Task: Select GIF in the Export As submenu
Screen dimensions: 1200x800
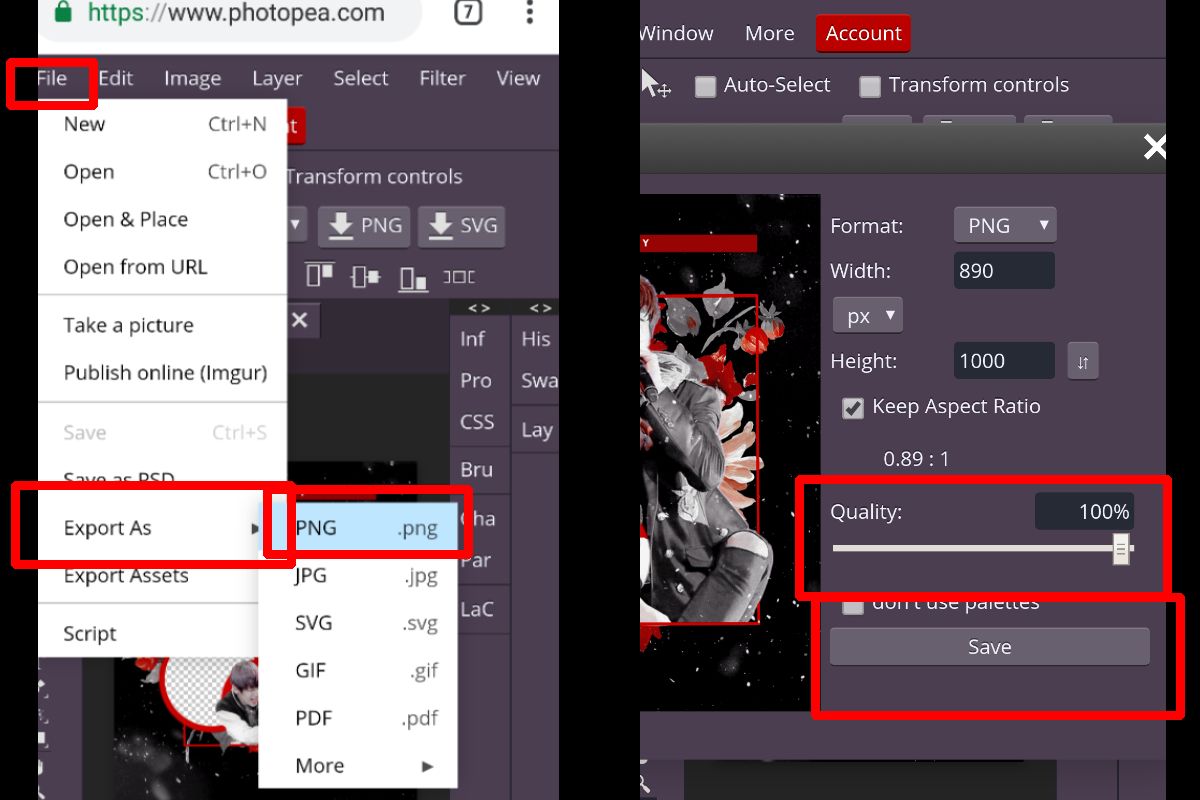Action: [358, 671]
